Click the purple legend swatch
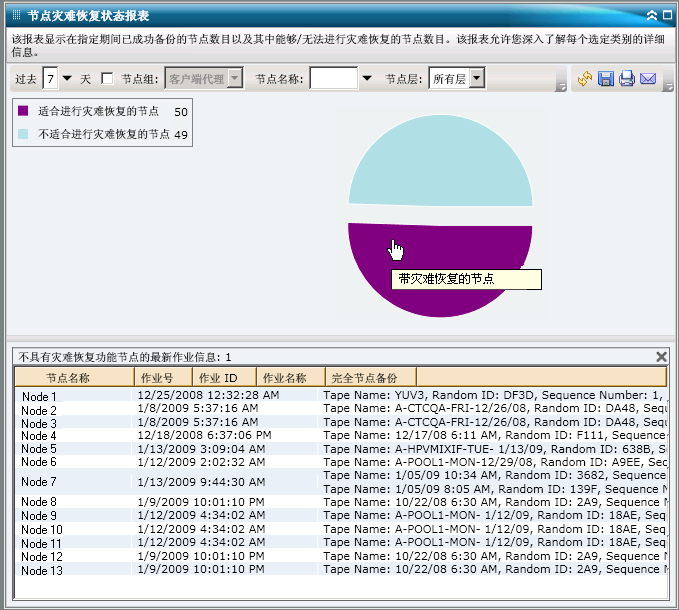Image resolution: width=679 pixels, height=610 pixels. point(23,111)
